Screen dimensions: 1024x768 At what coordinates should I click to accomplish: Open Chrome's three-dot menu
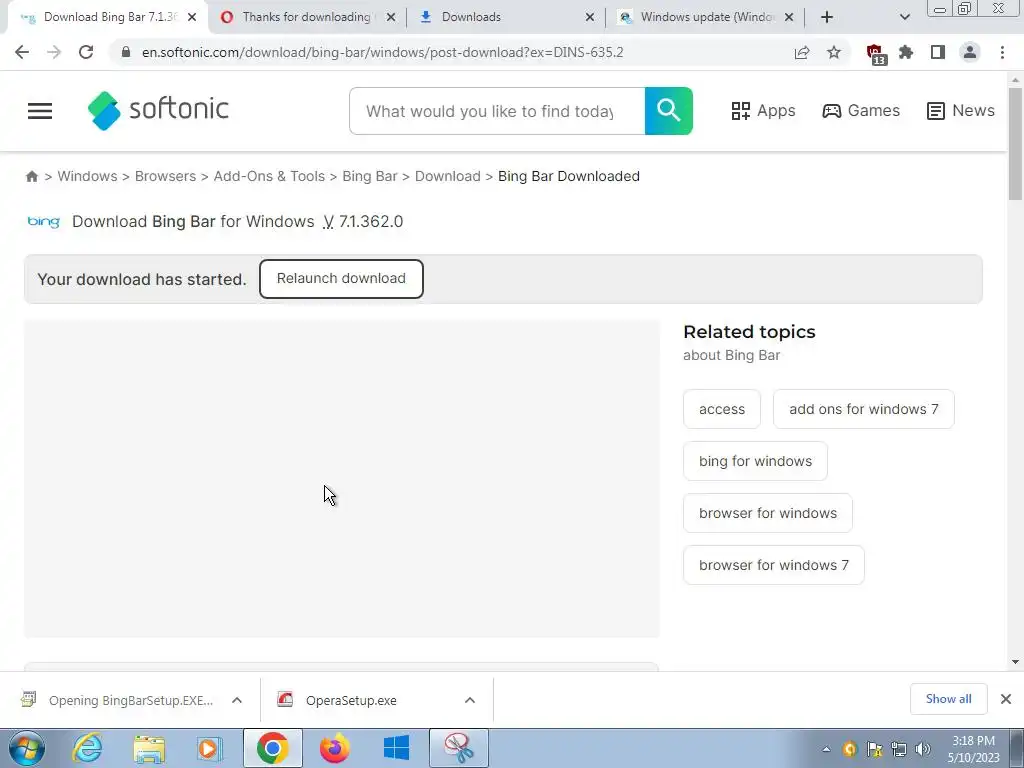[x=1002, y=52]
